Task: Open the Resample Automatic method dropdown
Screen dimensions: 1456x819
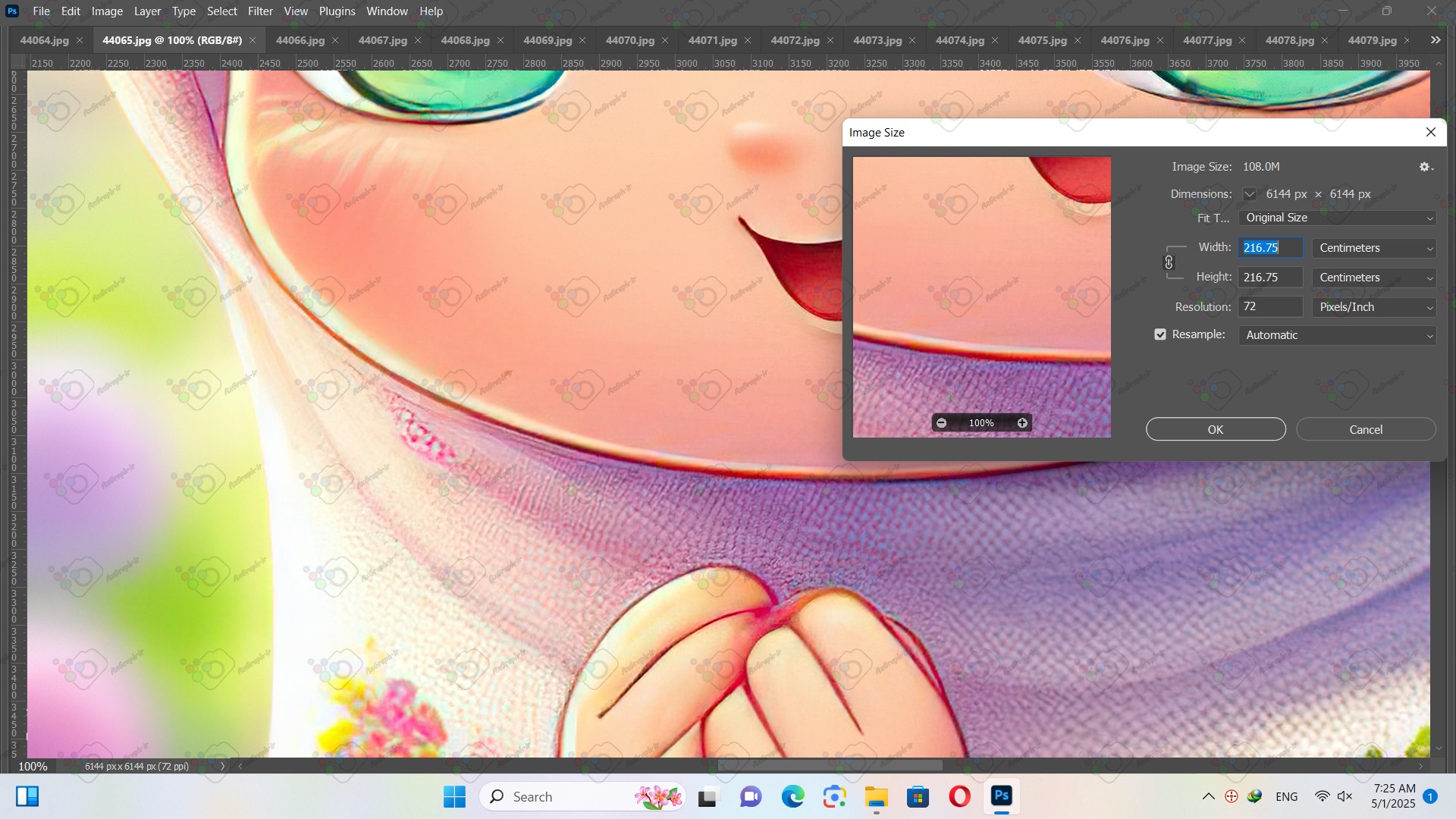Action: point(1337,335)
